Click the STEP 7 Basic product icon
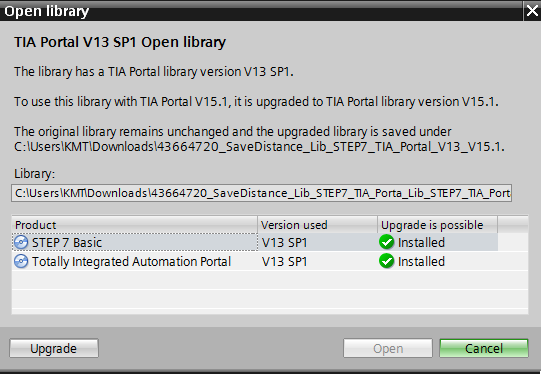 pos(21,242)
